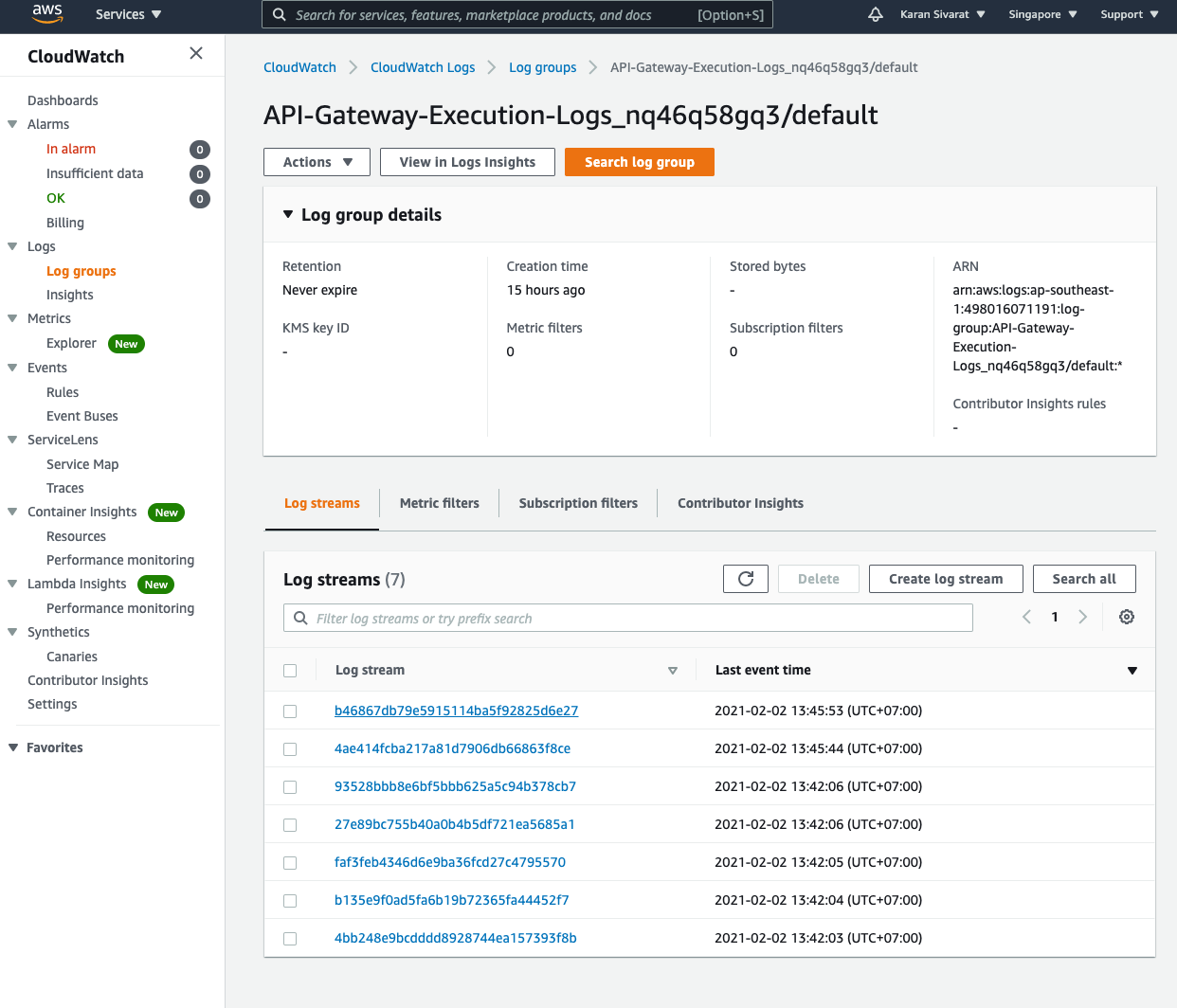Image resolution: width=1177 pixels, height=1008 pixels.
Task: Switch to the Metric filters tab
Action: tap(439, 503)
